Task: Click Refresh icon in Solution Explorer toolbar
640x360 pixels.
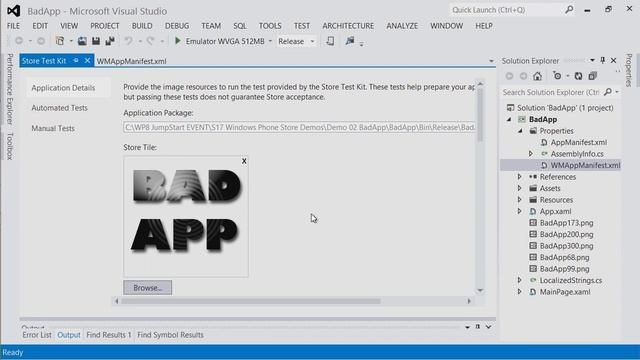Action: 578,76
